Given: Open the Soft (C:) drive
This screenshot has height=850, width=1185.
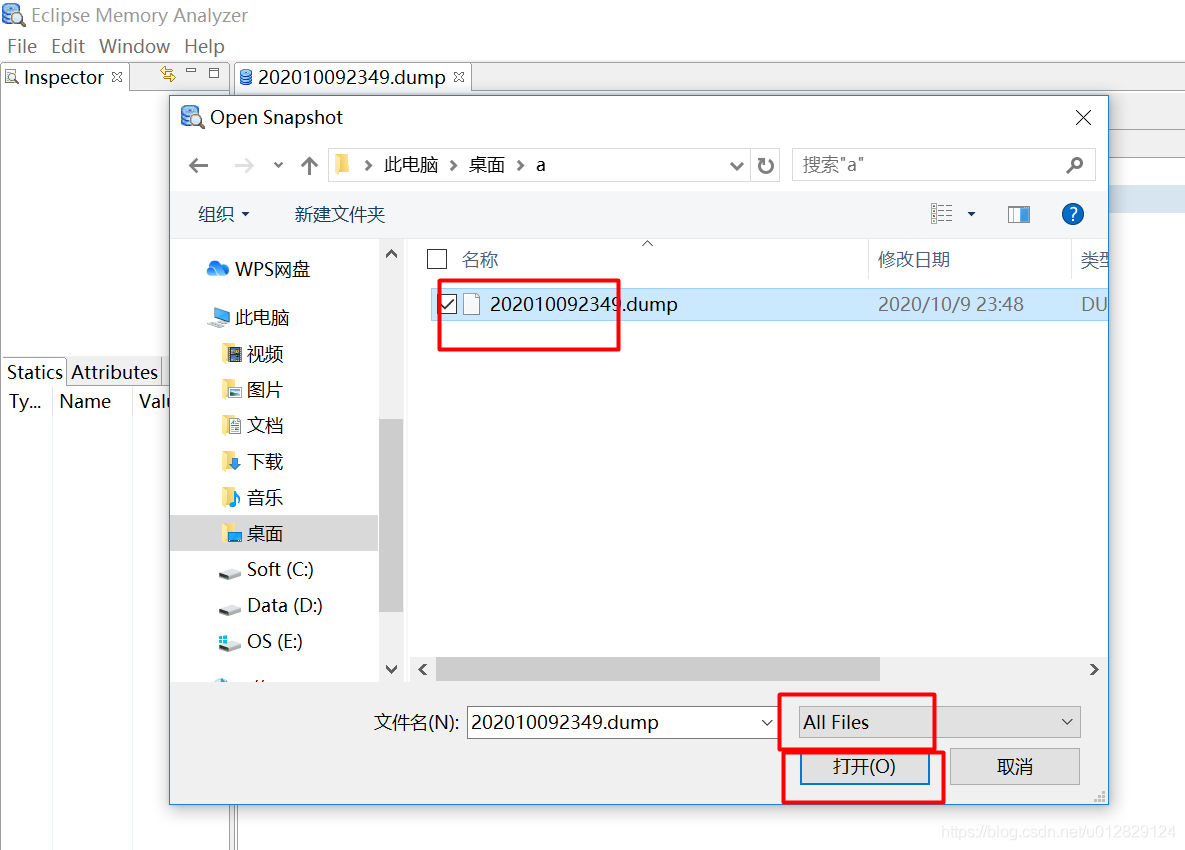Looking at the screenshot, I should pyautogui.click(x=266, y=570).
